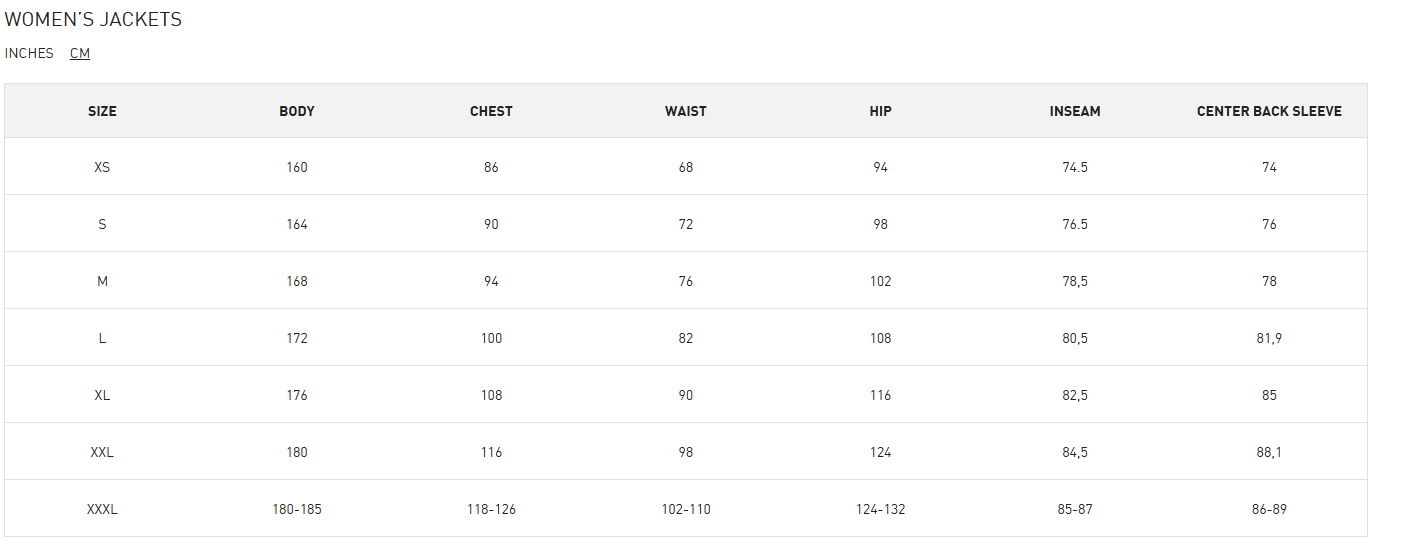
Task: Click the WOMEN'S JACKETS heading
Action: point(93,20)
